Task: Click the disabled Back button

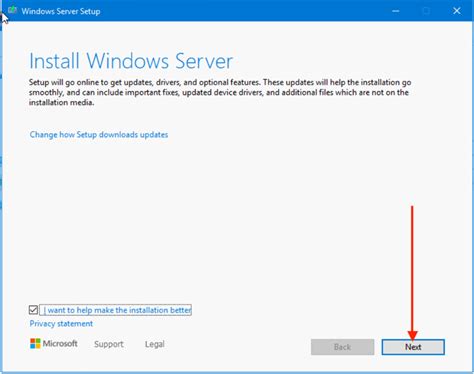Action: (342, 347)
